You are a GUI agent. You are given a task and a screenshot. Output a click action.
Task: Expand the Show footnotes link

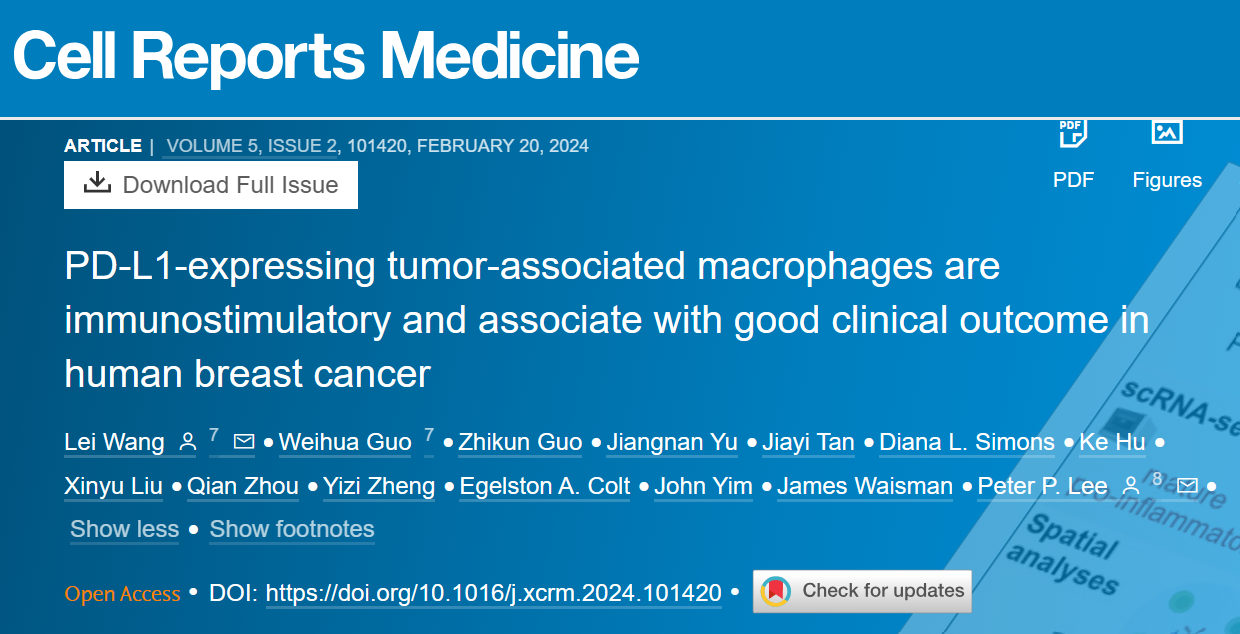(x=292, y=529)
